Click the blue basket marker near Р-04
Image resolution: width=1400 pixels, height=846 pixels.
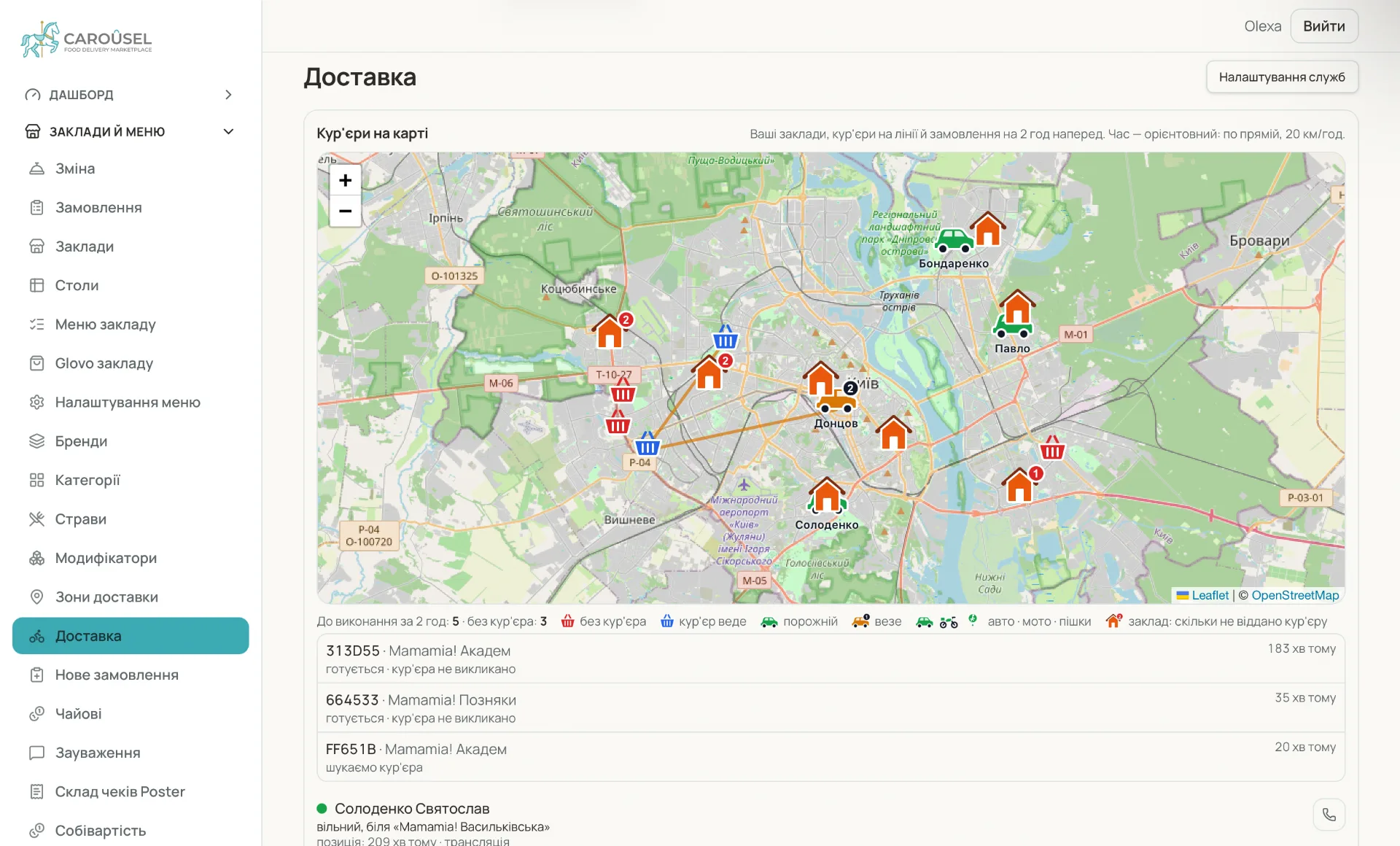[x=647, y=444]
